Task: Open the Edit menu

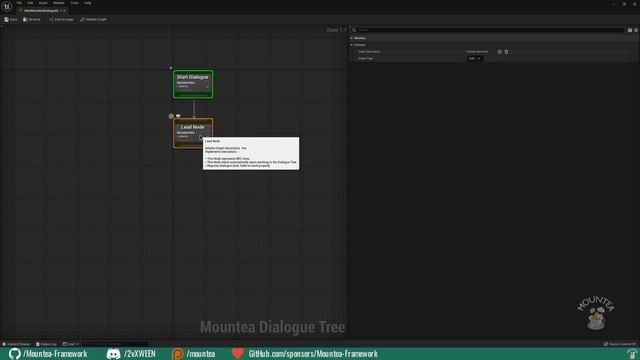Action: [30, 3]
